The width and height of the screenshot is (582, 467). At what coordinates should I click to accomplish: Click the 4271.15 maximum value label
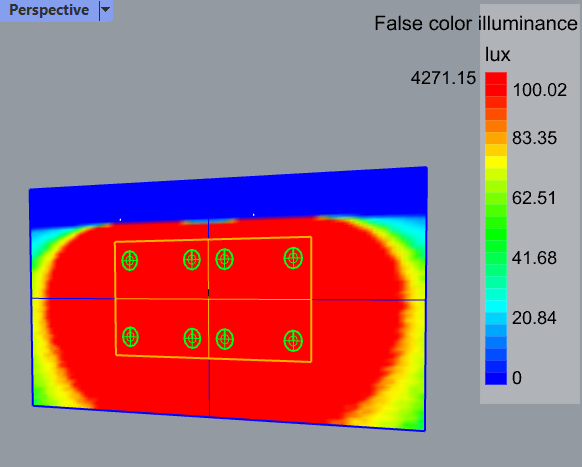[443, 78]
